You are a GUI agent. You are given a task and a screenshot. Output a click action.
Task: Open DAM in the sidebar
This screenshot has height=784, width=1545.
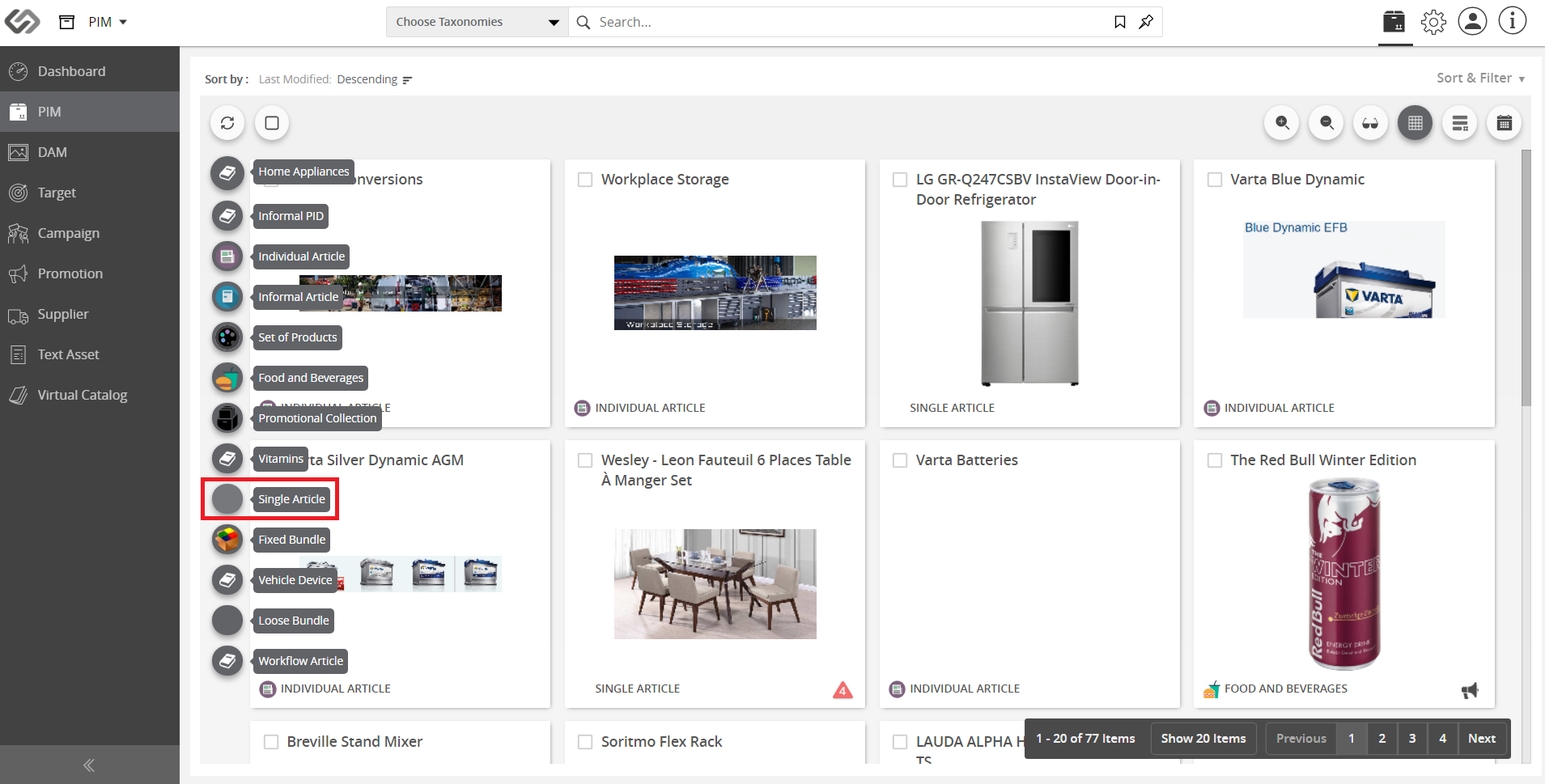pyautogui.click(x=90, y=152)
